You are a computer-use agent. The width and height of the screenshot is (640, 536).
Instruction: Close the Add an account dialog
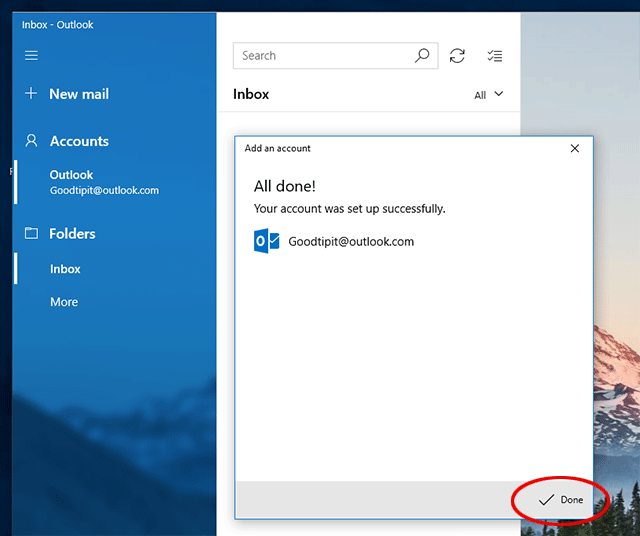coord(575,148)
